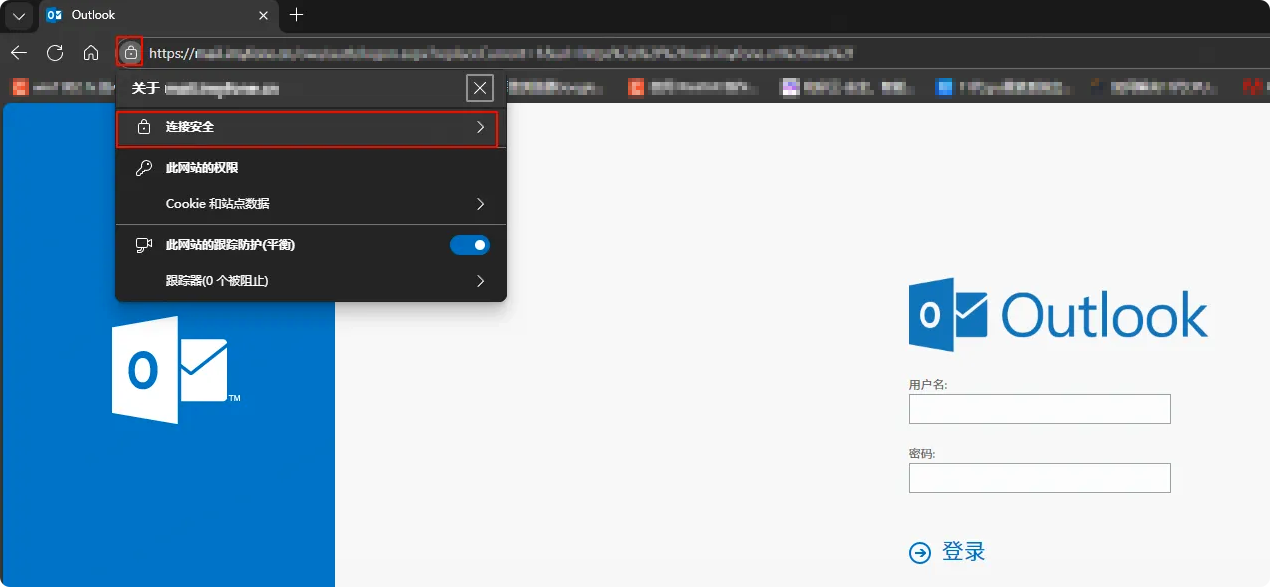Click the key icon for site permissions
The height and width of the screenshot is (587, 1270).
tap(144, 168)
